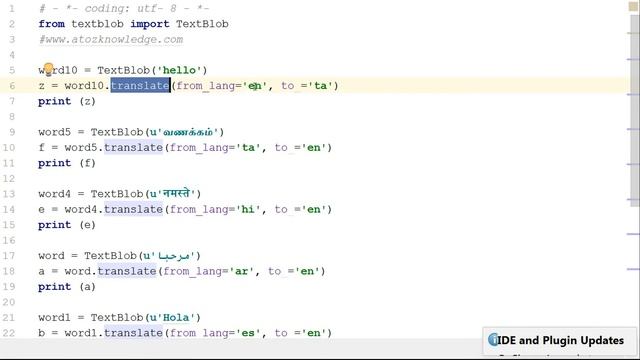This screenshot has height=360, width=640.
Task: Click the 'ar' language code on line 18
Action: [241, 271]
